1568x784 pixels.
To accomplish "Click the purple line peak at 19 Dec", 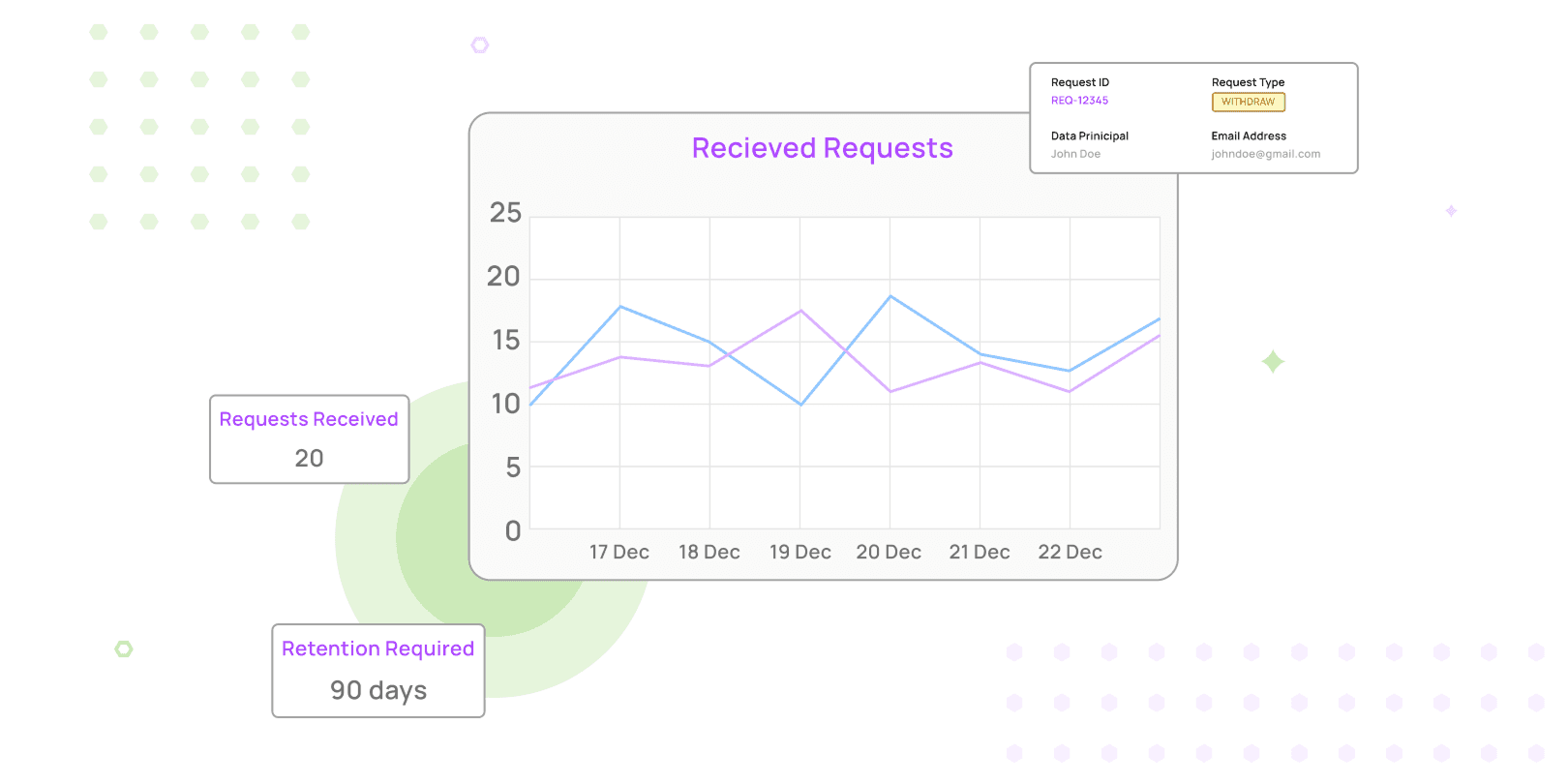I will 800,311.
